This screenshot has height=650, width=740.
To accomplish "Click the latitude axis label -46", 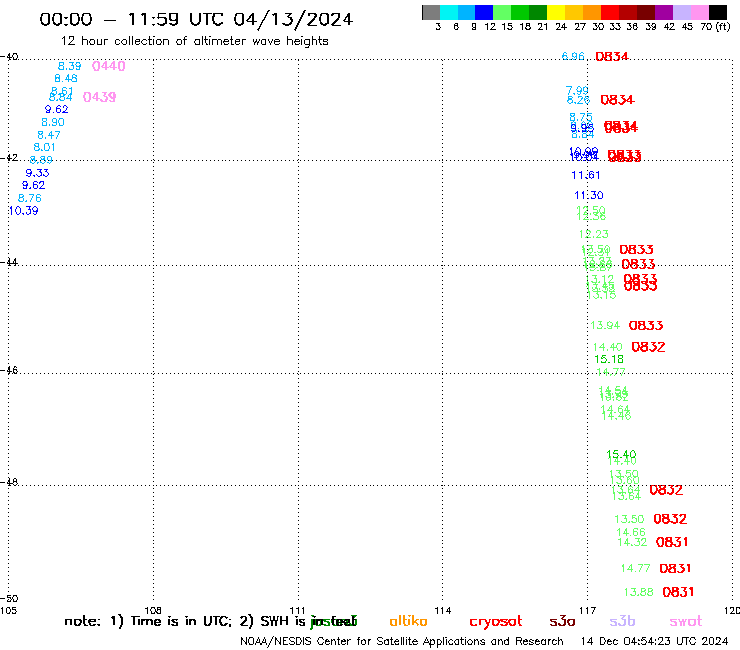I will [9, 371].
